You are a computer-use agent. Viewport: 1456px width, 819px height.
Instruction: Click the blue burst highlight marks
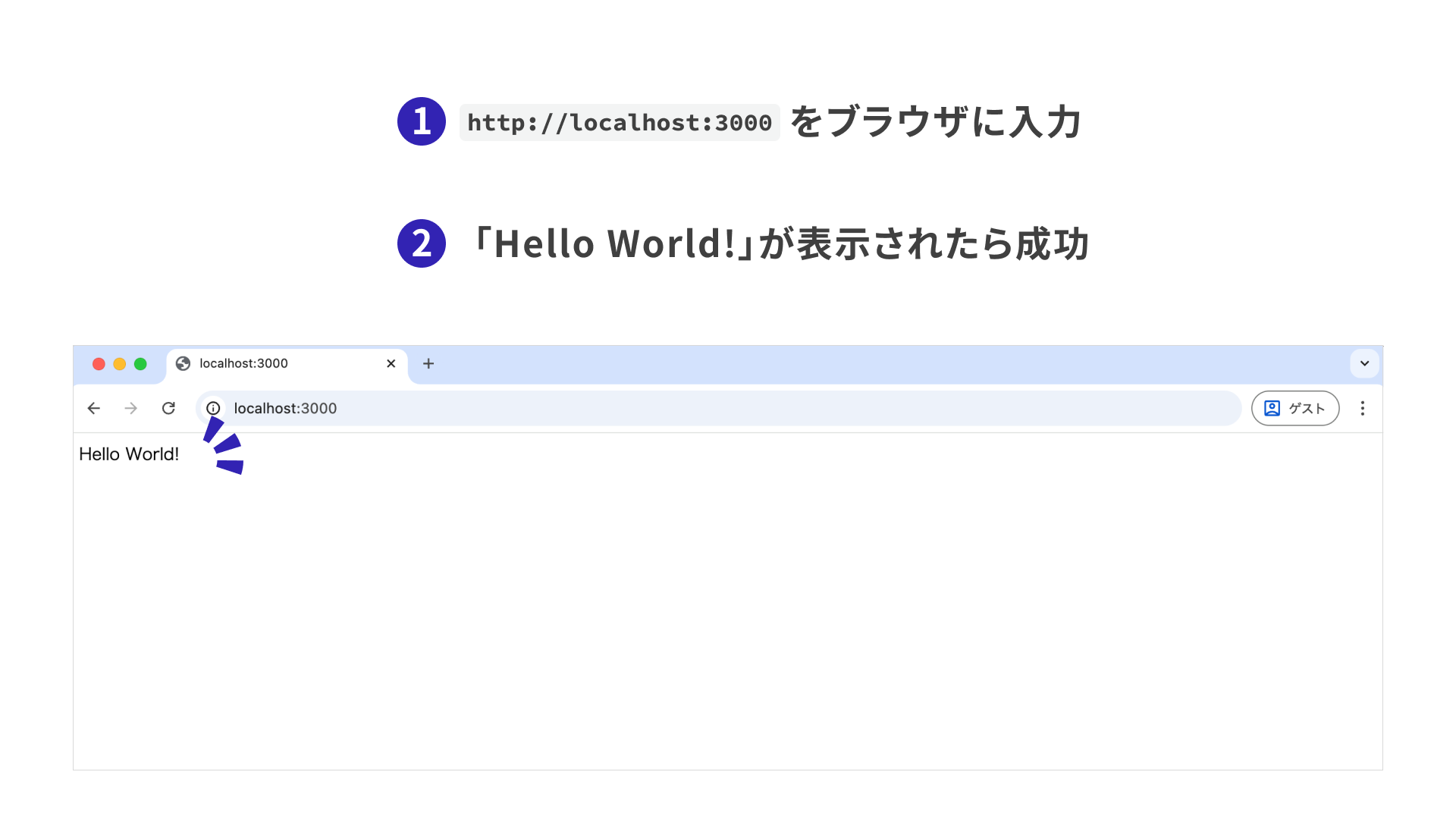point(226,446)
